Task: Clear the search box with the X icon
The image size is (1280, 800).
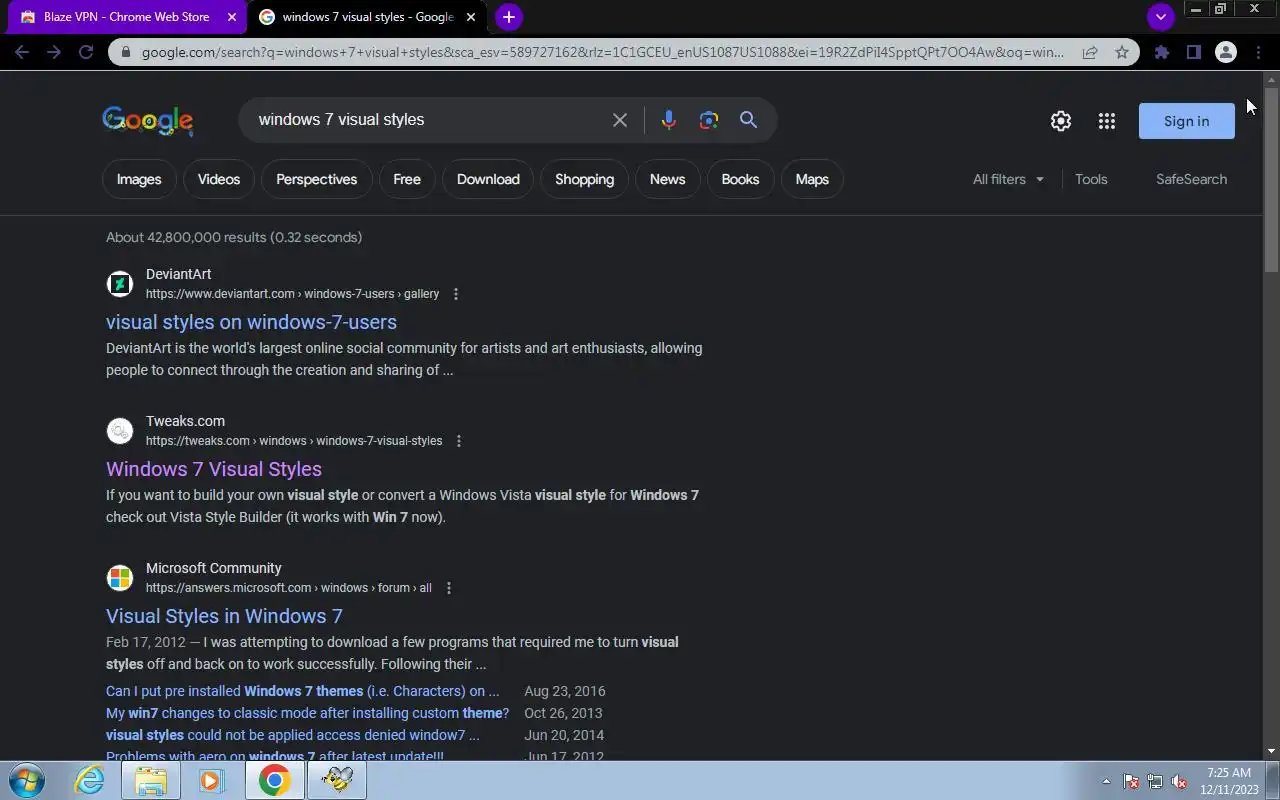Action: click(620, 120)
